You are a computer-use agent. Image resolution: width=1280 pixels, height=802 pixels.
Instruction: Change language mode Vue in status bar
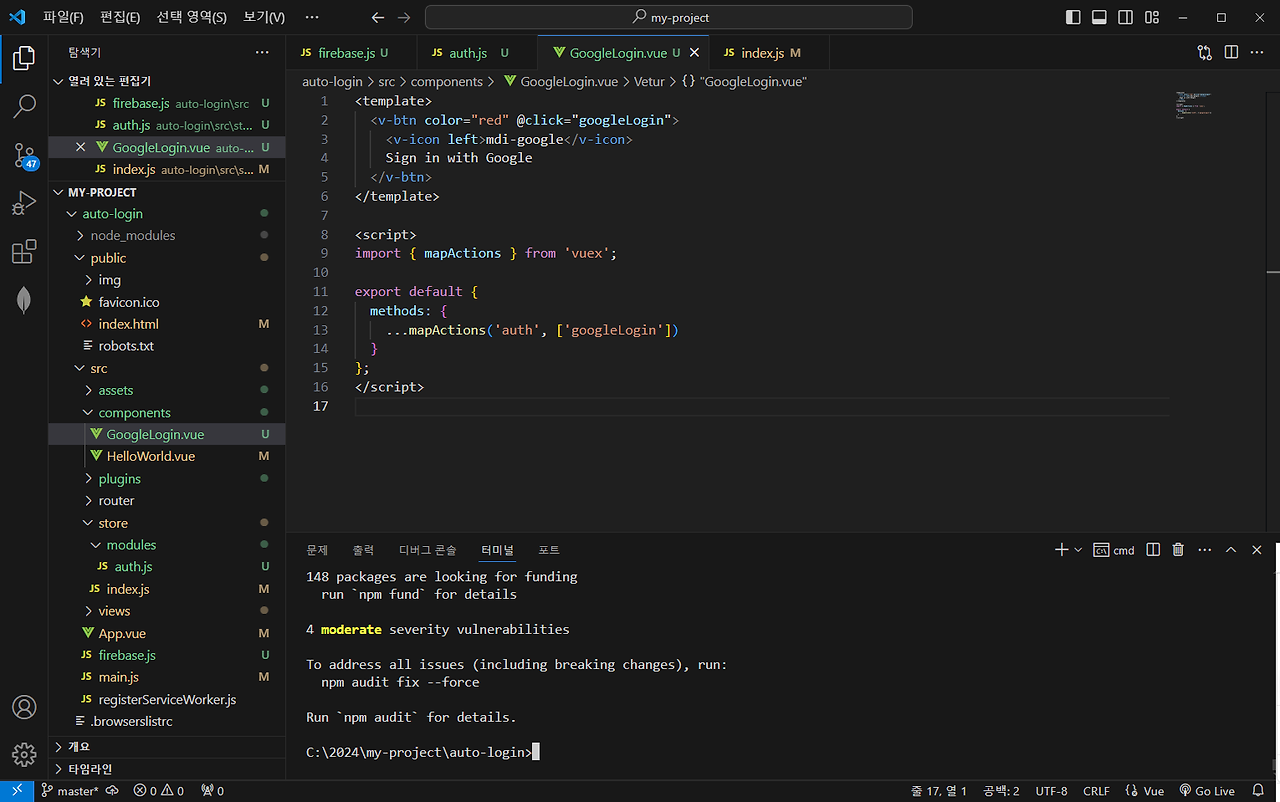coord(1145,791)
